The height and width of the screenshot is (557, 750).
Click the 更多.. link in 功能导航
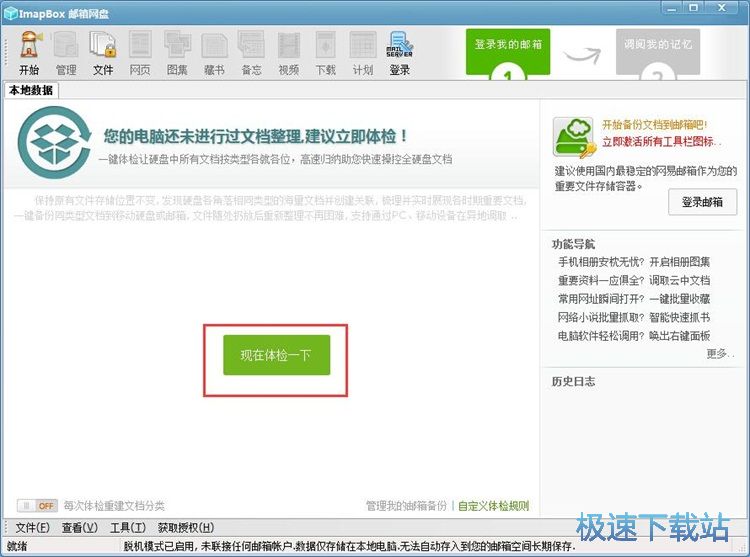720,354
